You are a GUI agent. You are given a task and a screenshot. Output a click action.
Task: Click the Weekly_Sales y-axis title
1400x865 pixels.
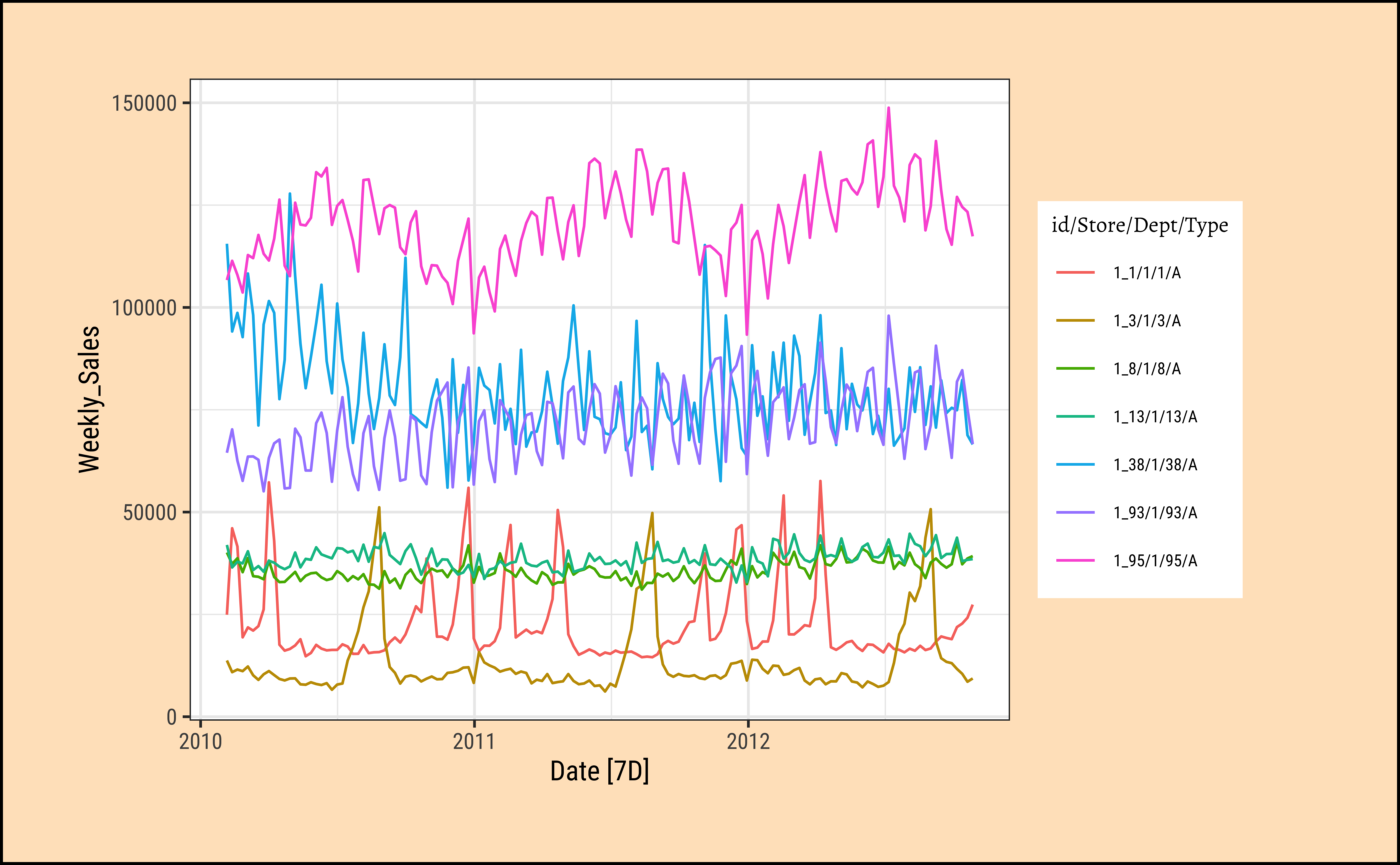89,399
